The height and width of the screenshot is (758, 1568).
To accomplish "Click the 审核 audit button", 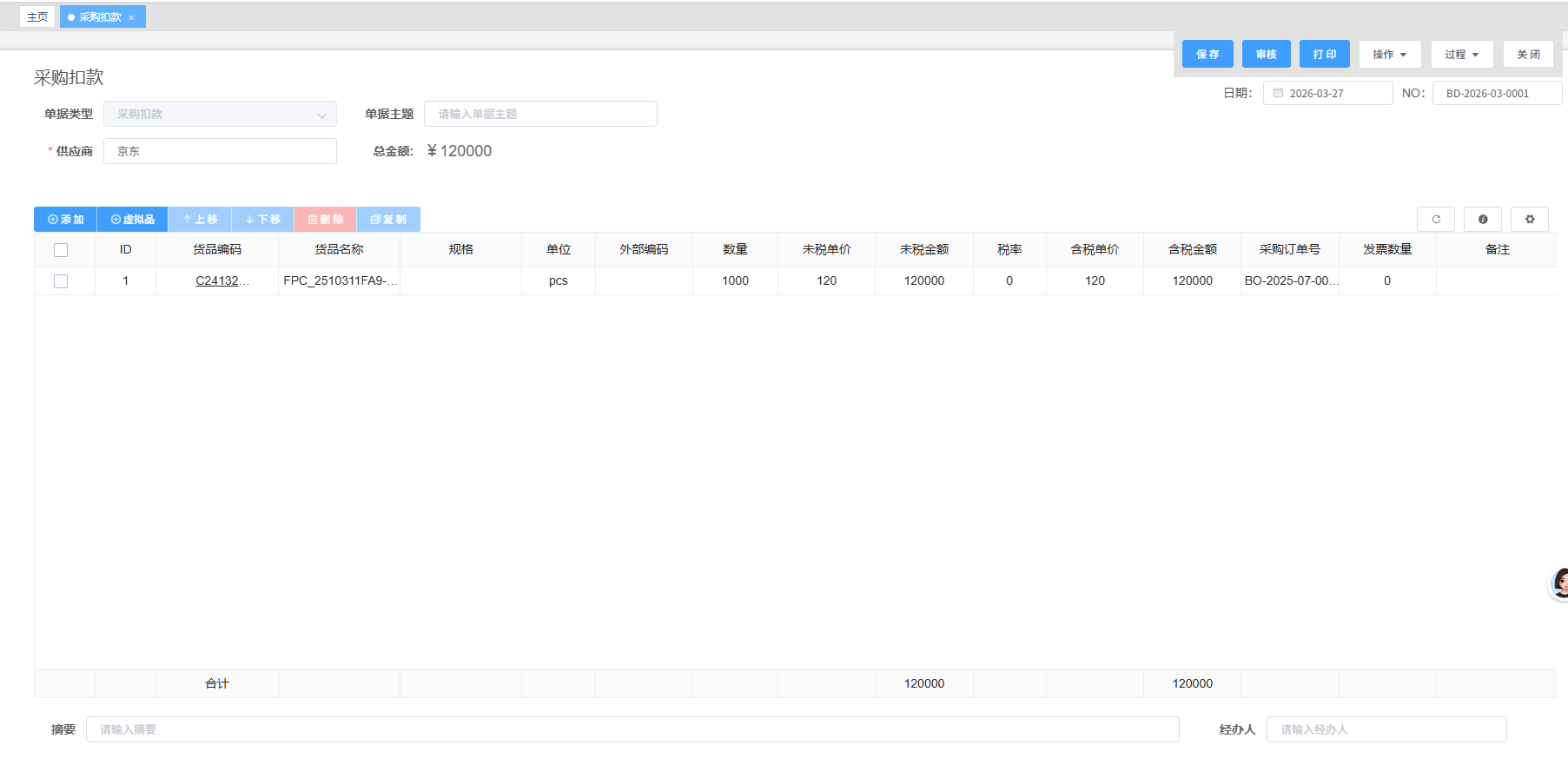I will point(1266,55).
